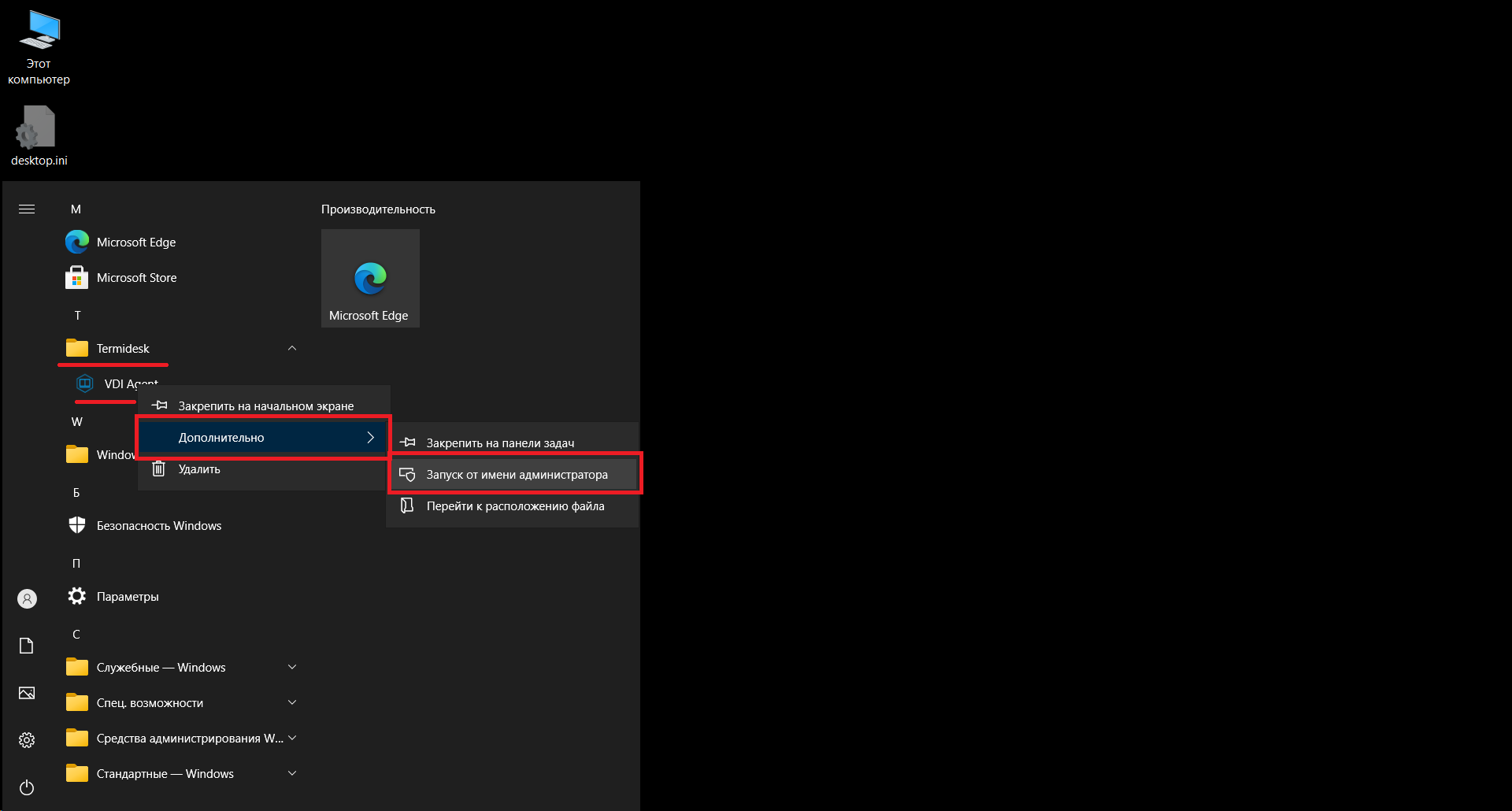The height and width of the screenshot is (811, 1512).
Task: Click the Спец. возможности folder label
Action: click(150, 702)
